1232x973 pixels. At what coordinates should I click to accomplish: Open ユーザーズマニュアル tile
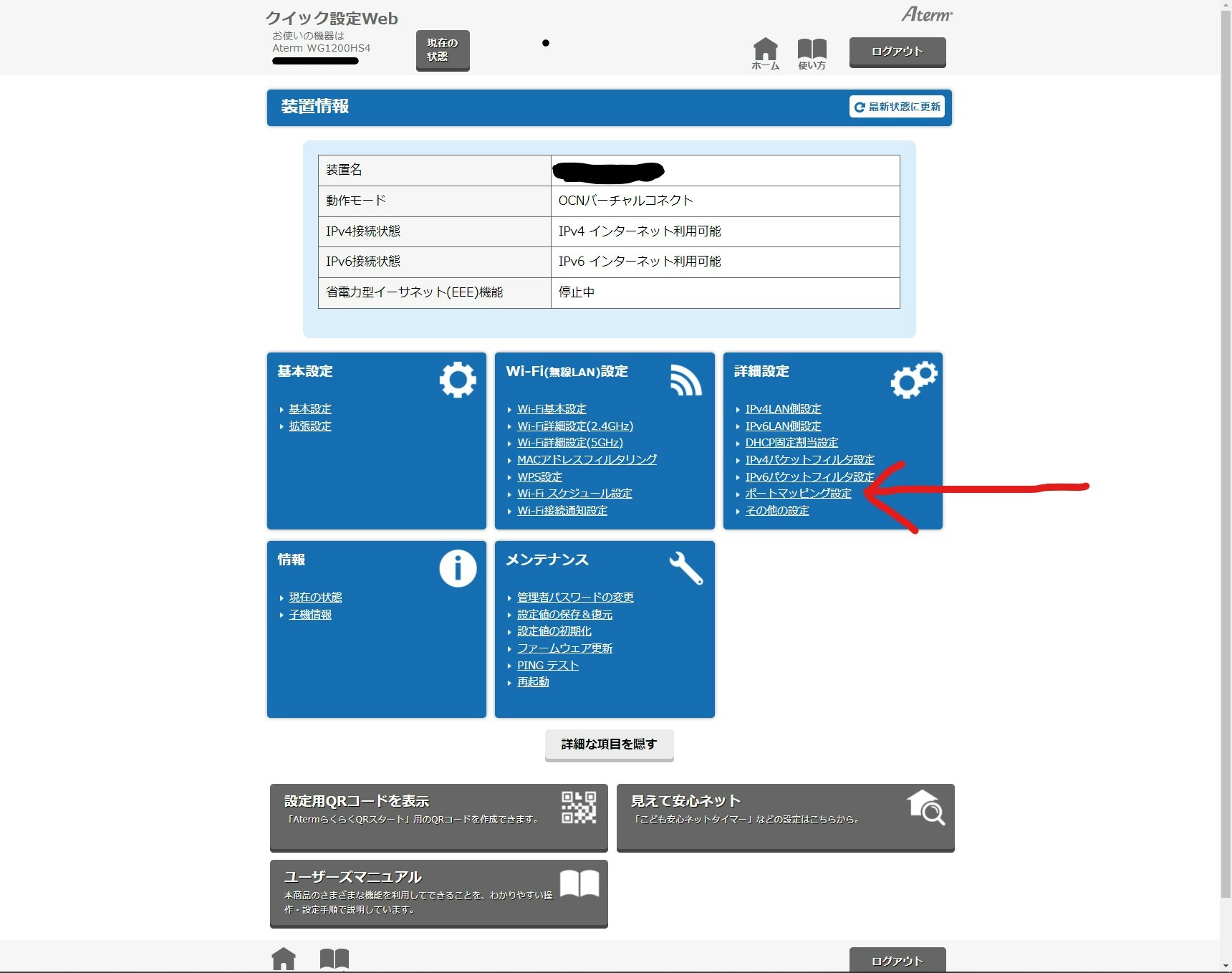pyautogui.click(x=439, y=893)
